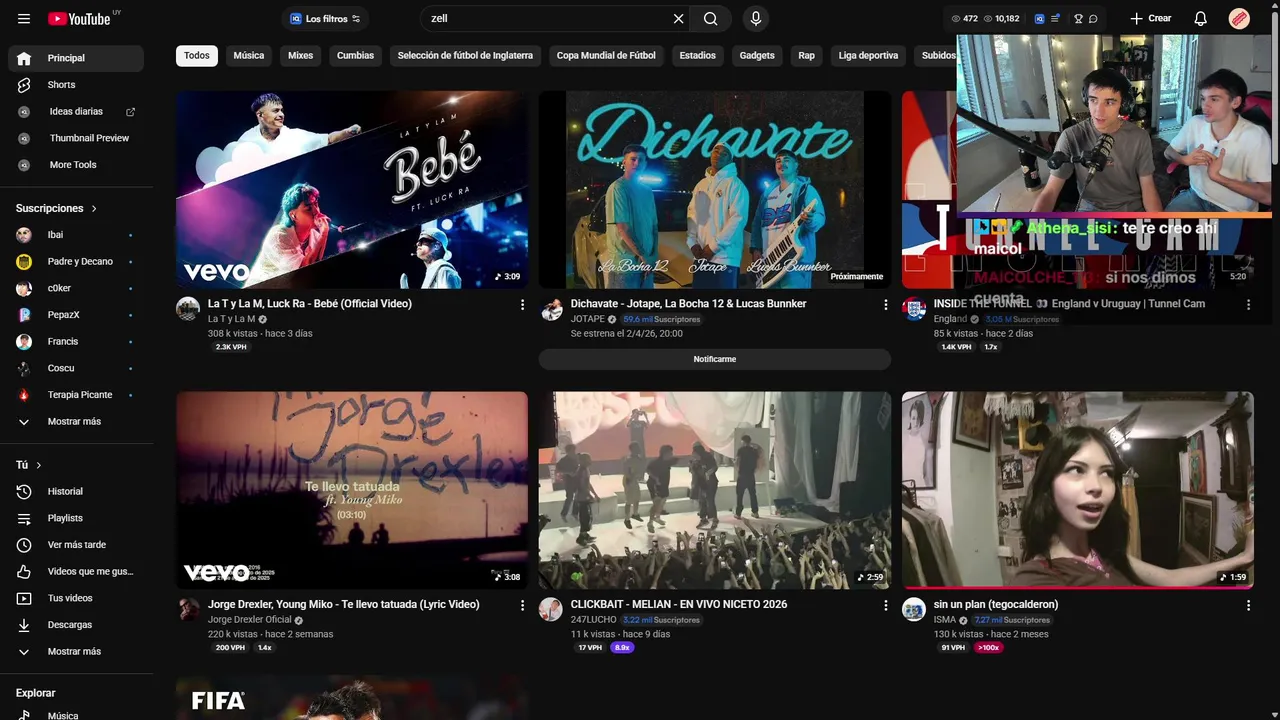Open options menu for Inside the Tunnel video
The image size is (1280, 720).
1248,304
